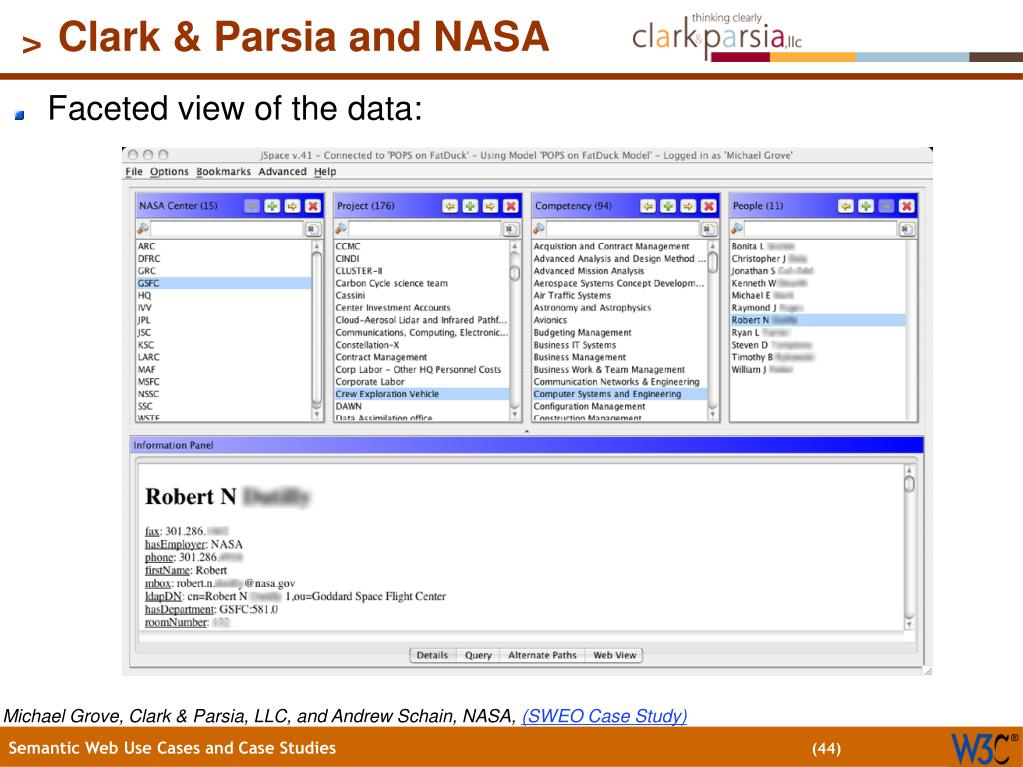Select Constellation-X in Project list

tap(421, 345)
